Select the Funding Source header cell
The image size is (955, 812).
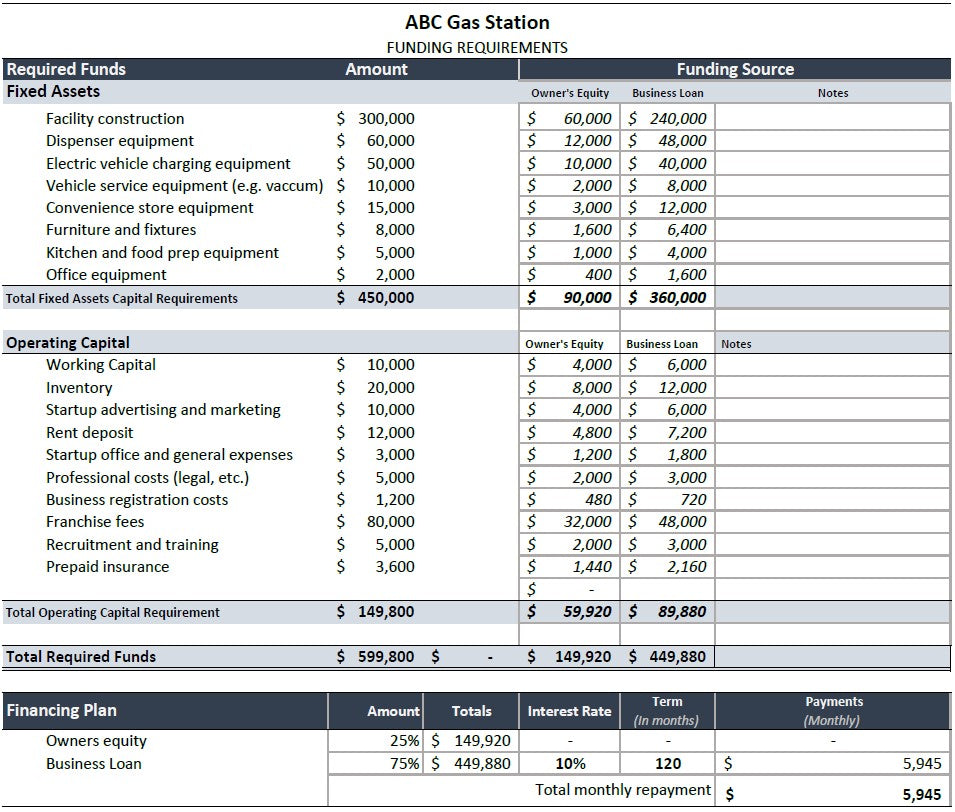(x=734, y=69)
